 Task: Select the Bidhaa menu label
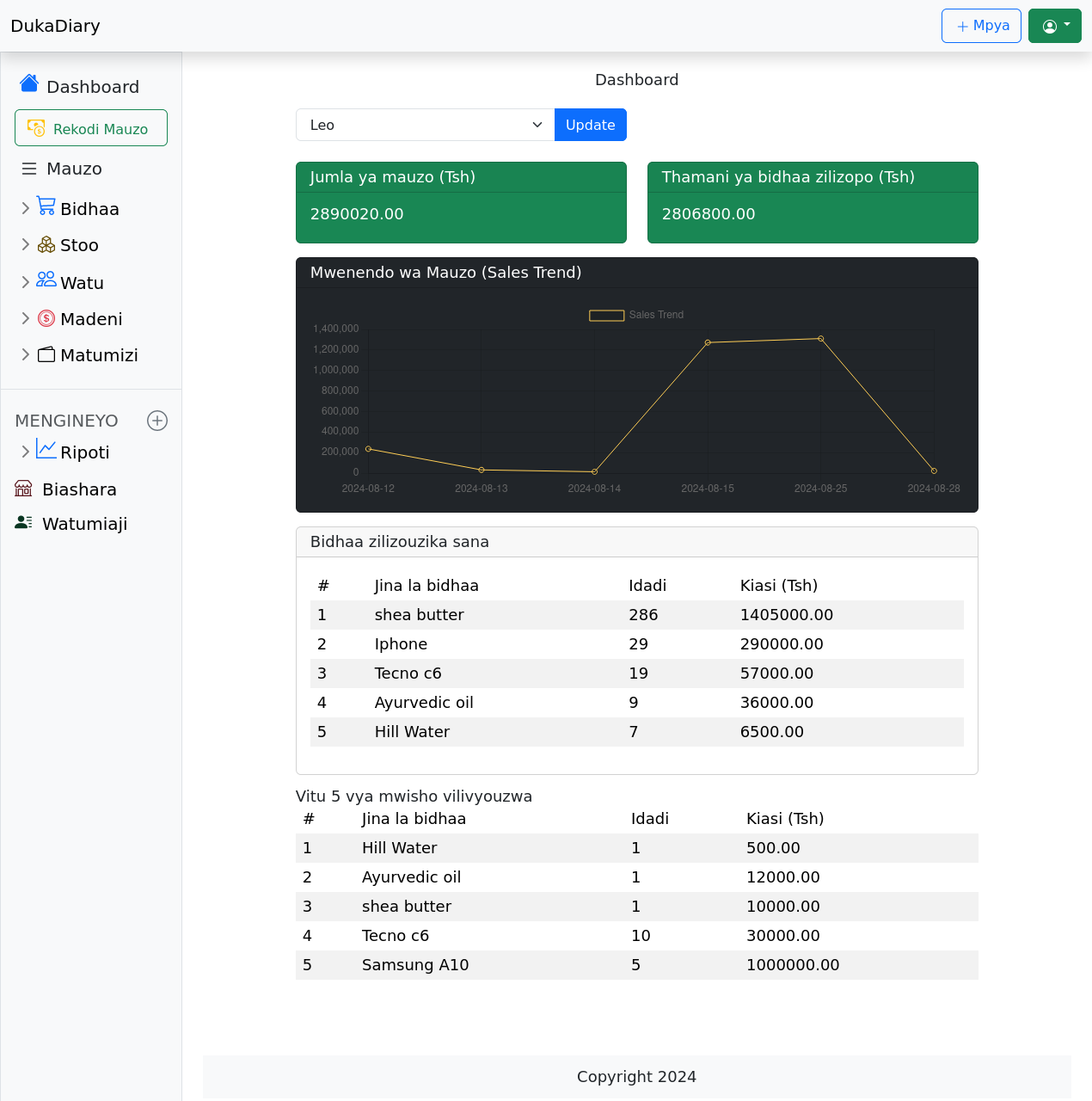click(x=89, y=209)
